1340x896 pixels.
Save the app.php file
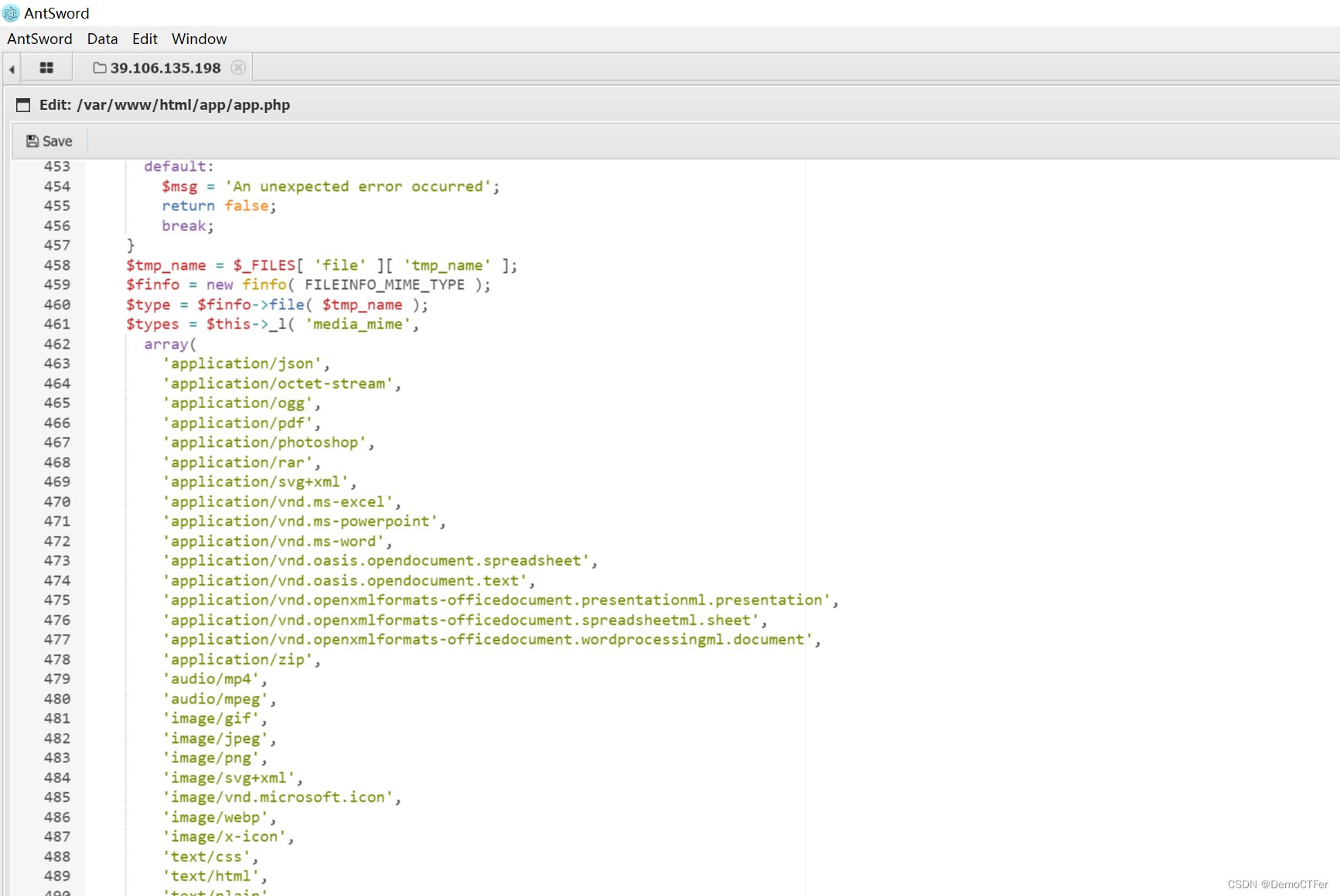pos(49,141)
